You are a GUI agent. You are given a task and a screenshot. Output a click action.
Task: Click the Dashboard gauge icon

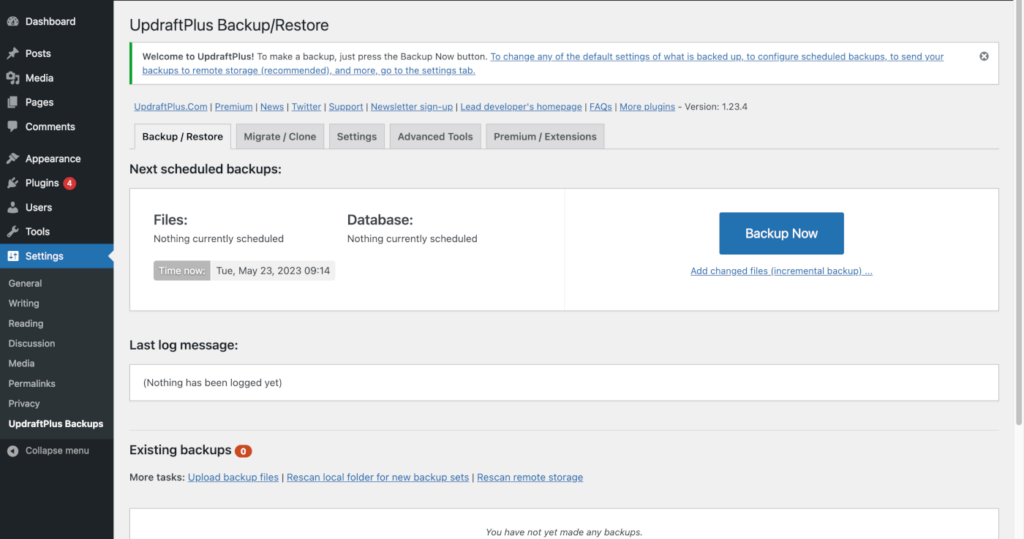pyautogui.click(x=12, y=22)
